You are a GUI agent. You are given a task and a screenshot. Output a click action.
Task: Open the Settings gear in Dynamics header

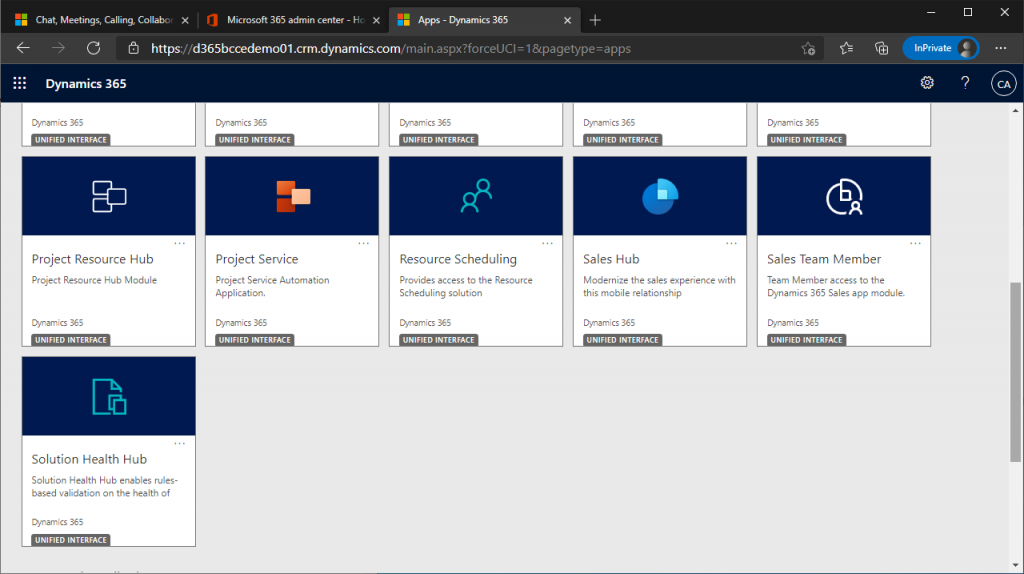[927, 83]
